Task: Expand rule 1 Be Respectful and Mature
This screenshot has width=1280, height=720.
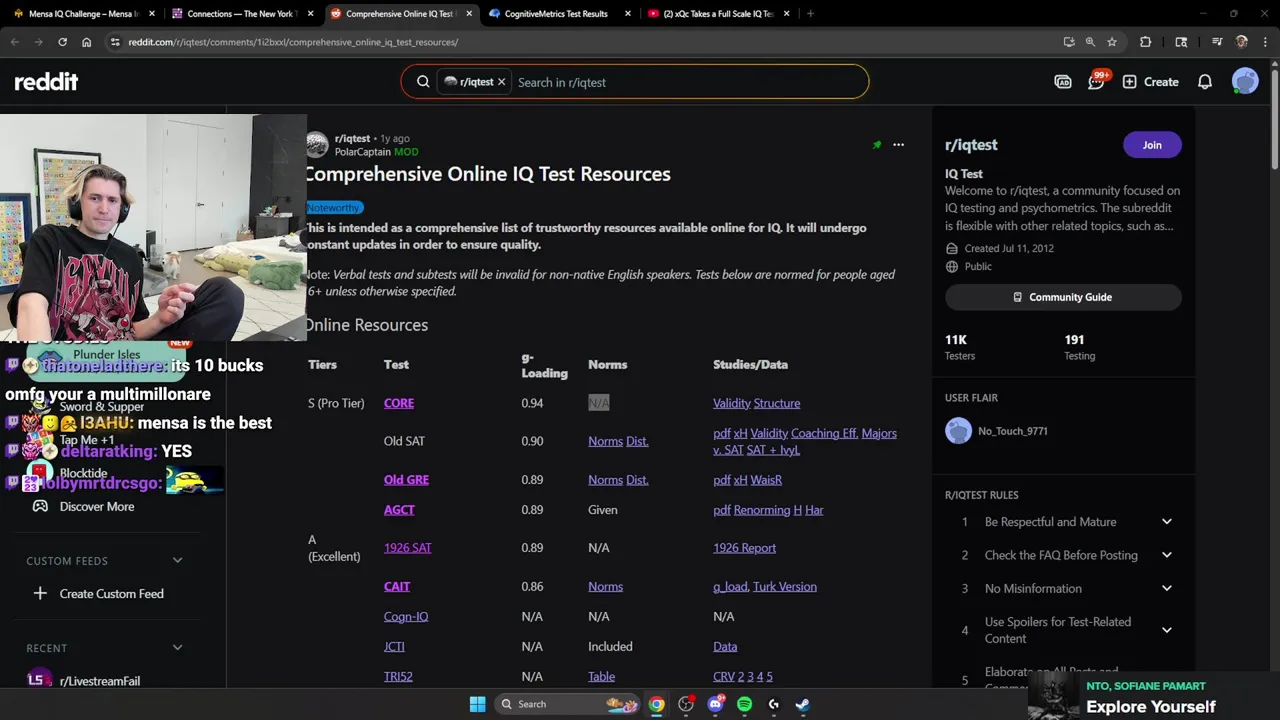Action: tap(1166, 522)
